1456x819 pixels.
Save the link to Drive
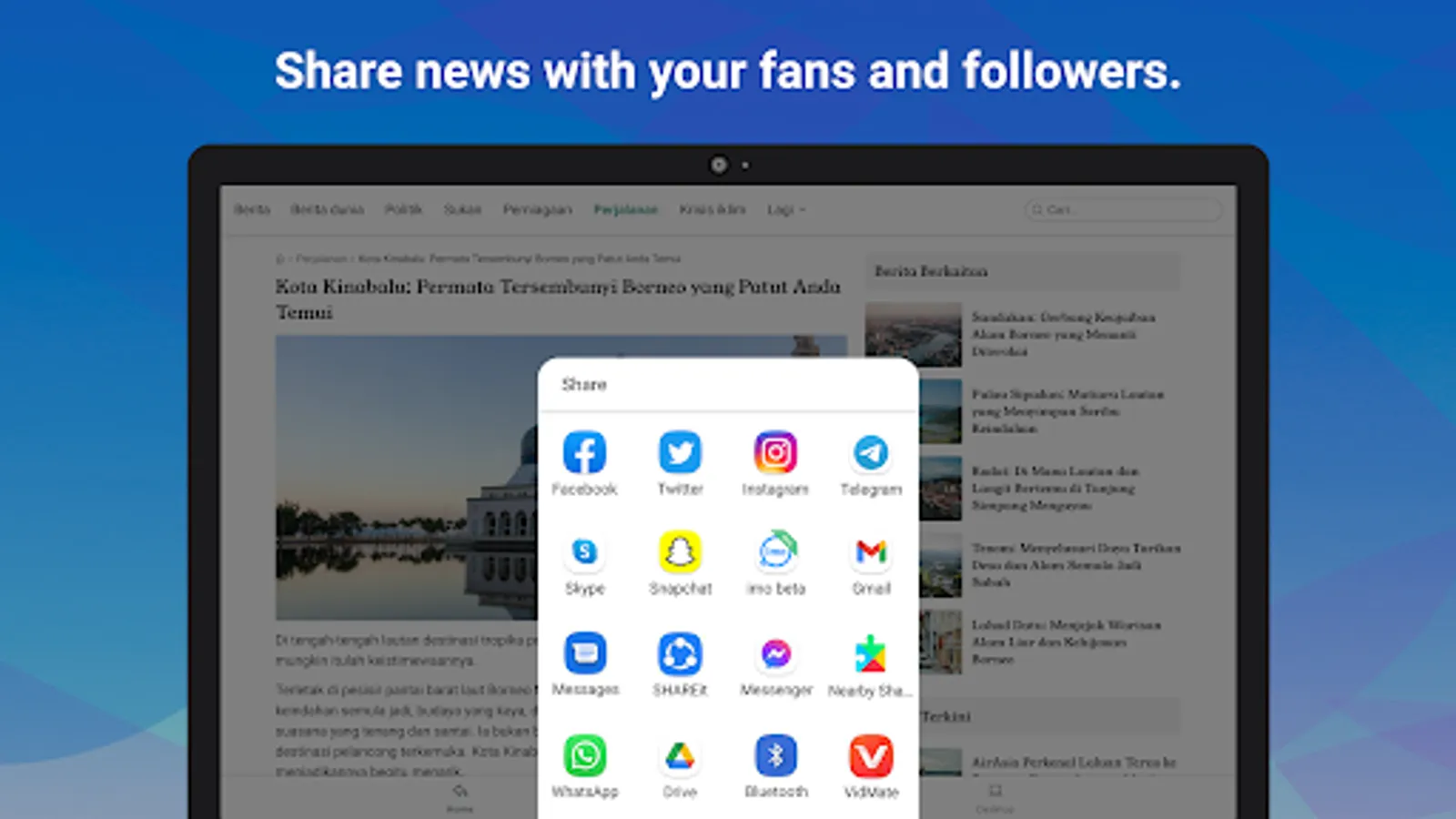point(680,755)
